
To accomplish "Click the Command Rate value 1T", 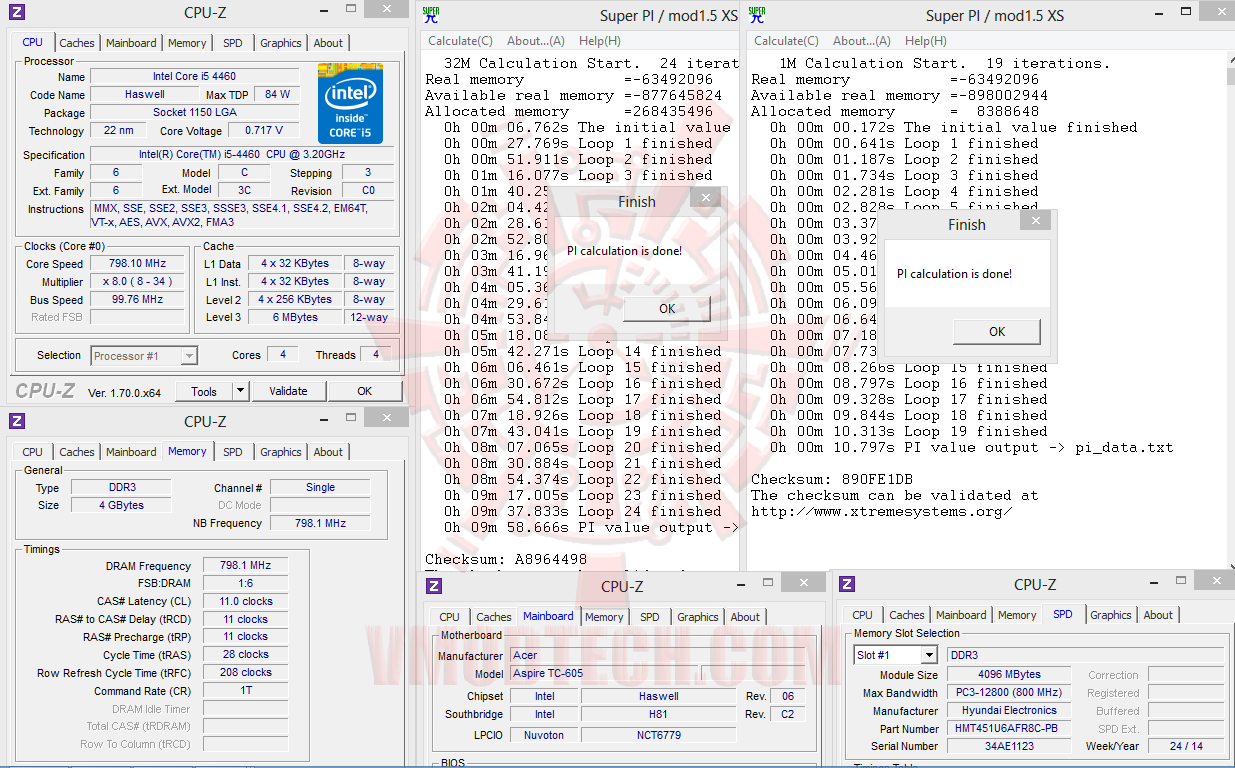I will 245,691.
